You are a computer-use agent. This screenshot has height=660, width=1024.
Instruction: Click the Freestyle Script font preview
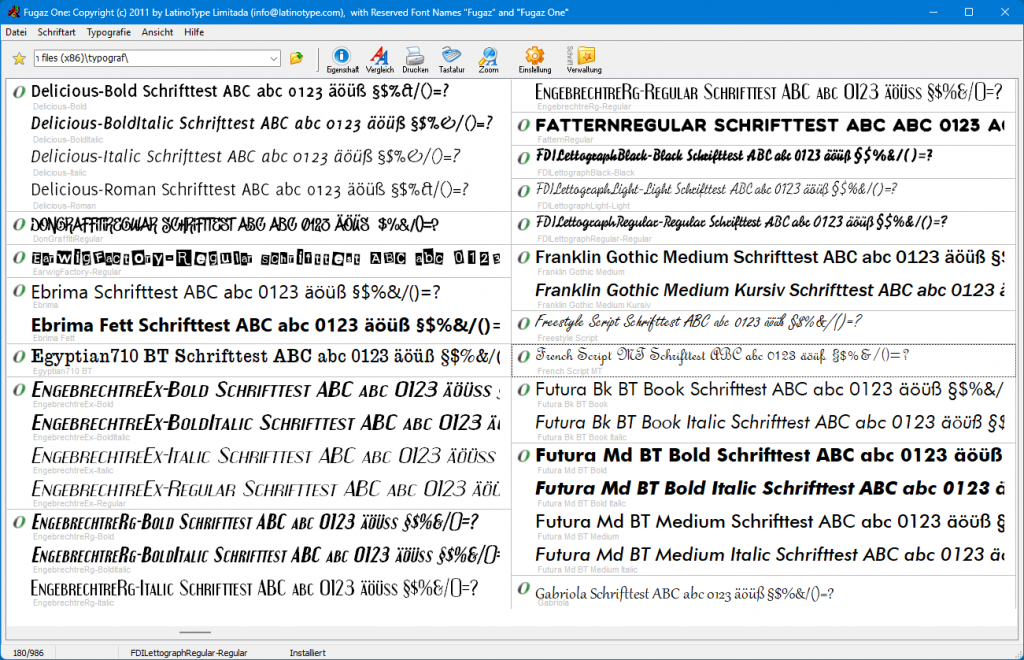click(700, 323)
